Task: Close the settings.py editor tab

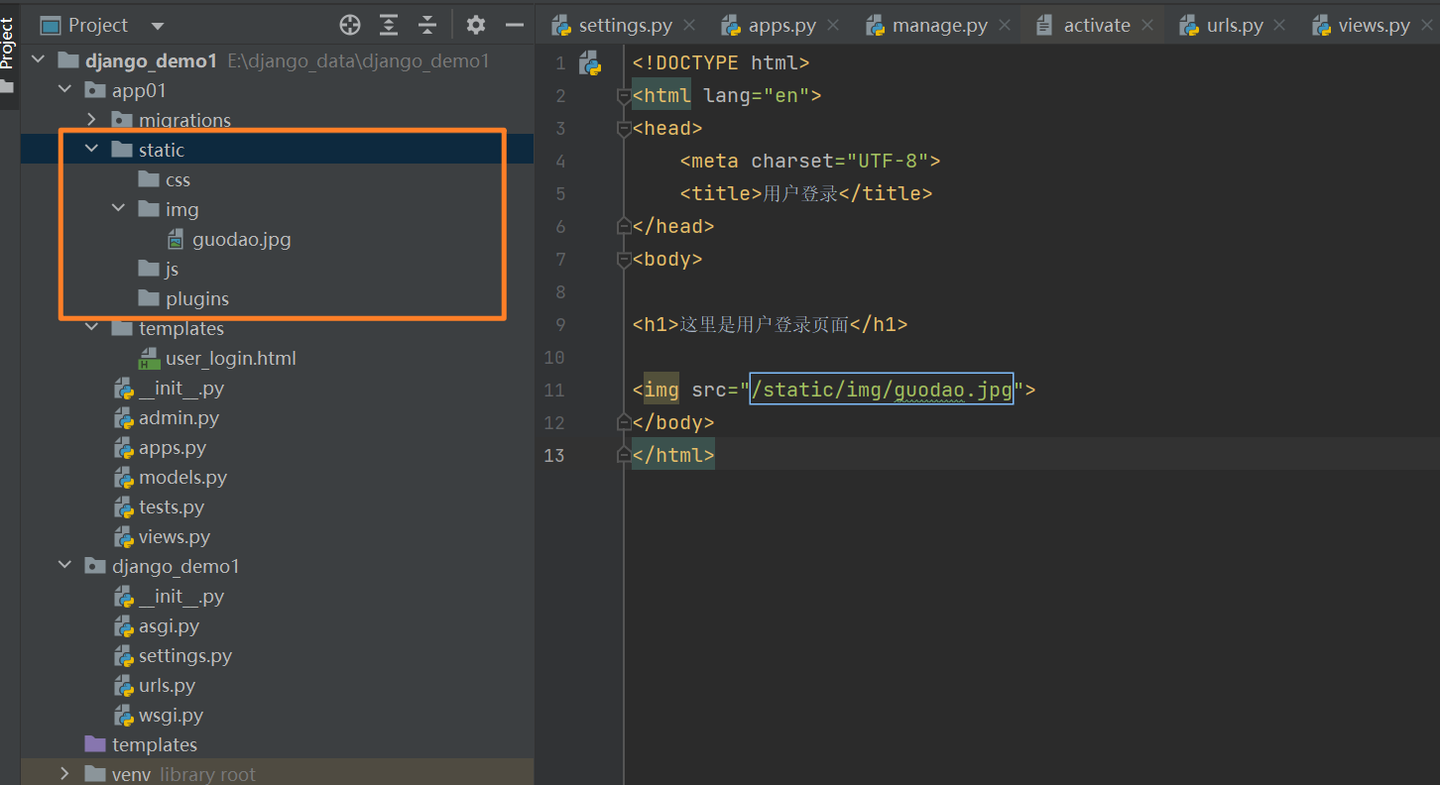Action: [689, 25]
